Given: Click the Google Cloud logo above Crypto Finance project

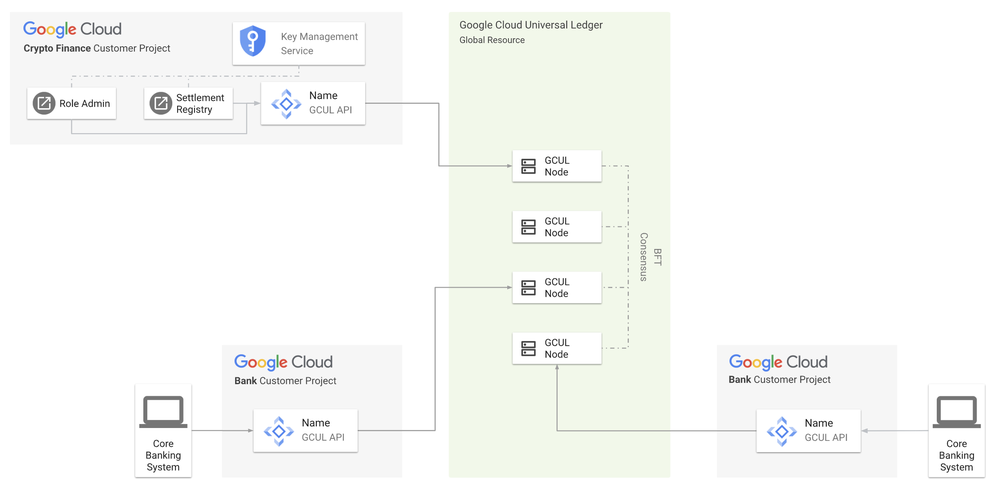Looking at the screenshot, I should (72, 29).
